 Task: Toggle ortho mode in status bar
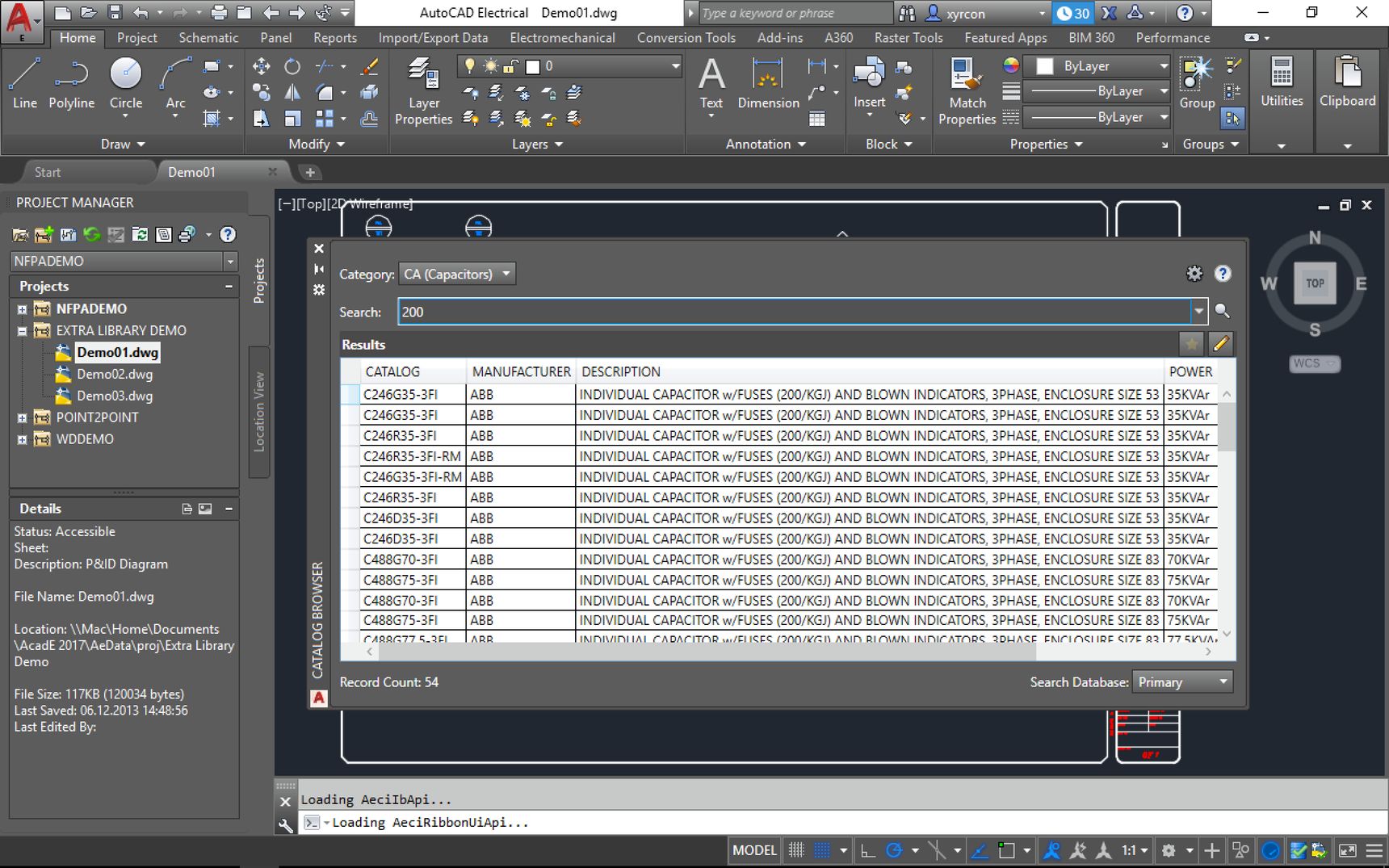click(868, 850)
